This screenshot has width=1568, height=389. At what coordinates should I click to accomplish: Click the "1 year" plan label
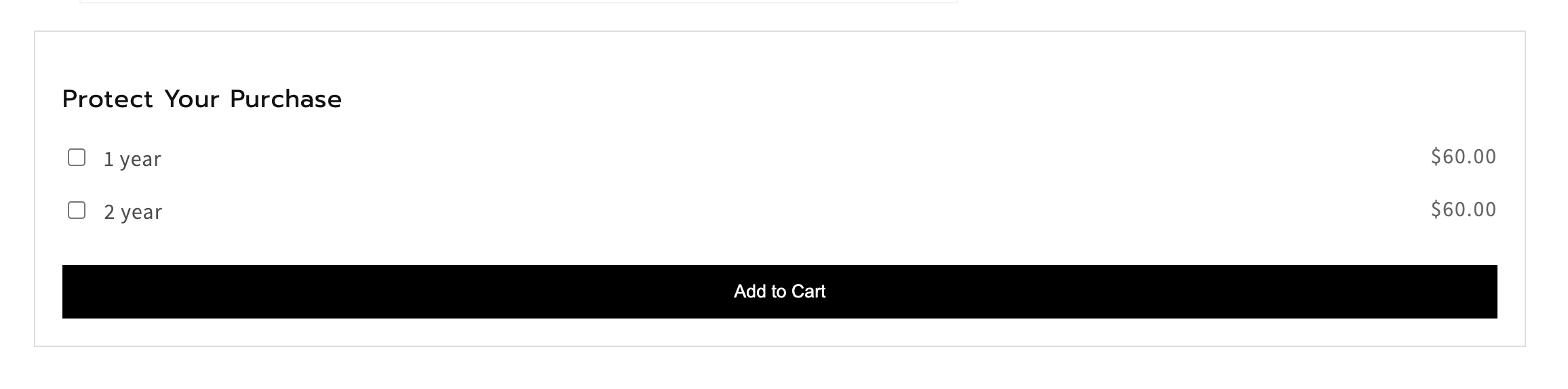[x=132, y=159]
